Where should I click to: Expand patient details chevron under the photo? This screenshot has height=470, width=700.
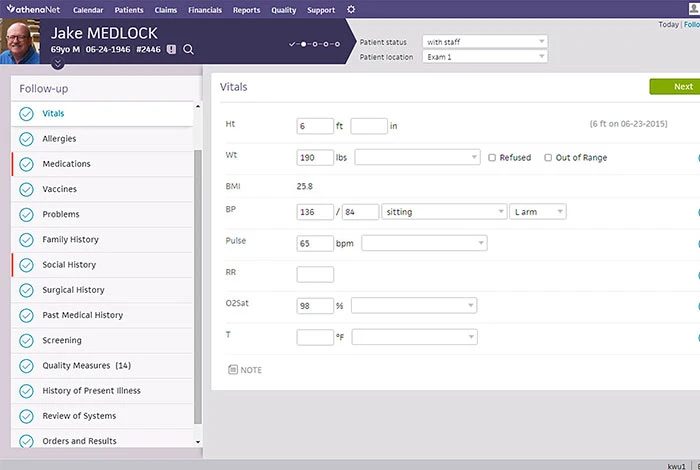pos(58,64)
